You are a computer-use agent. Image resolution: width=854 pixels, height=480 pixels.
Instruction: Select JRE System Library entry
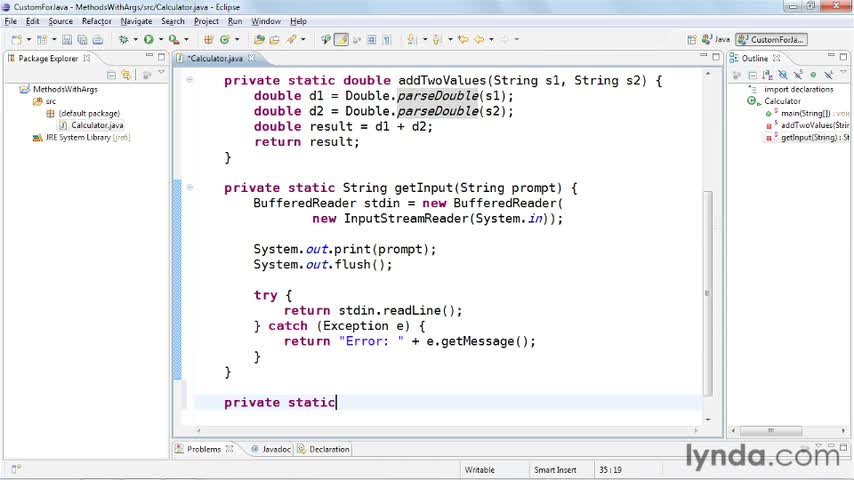[82, 138]
